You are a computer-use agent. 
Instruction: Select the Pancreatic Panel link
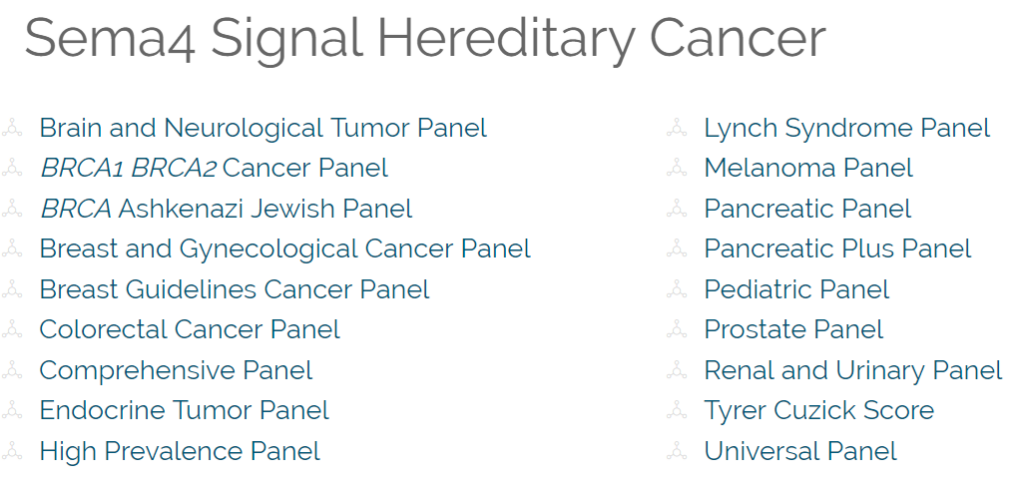[807, 209]
